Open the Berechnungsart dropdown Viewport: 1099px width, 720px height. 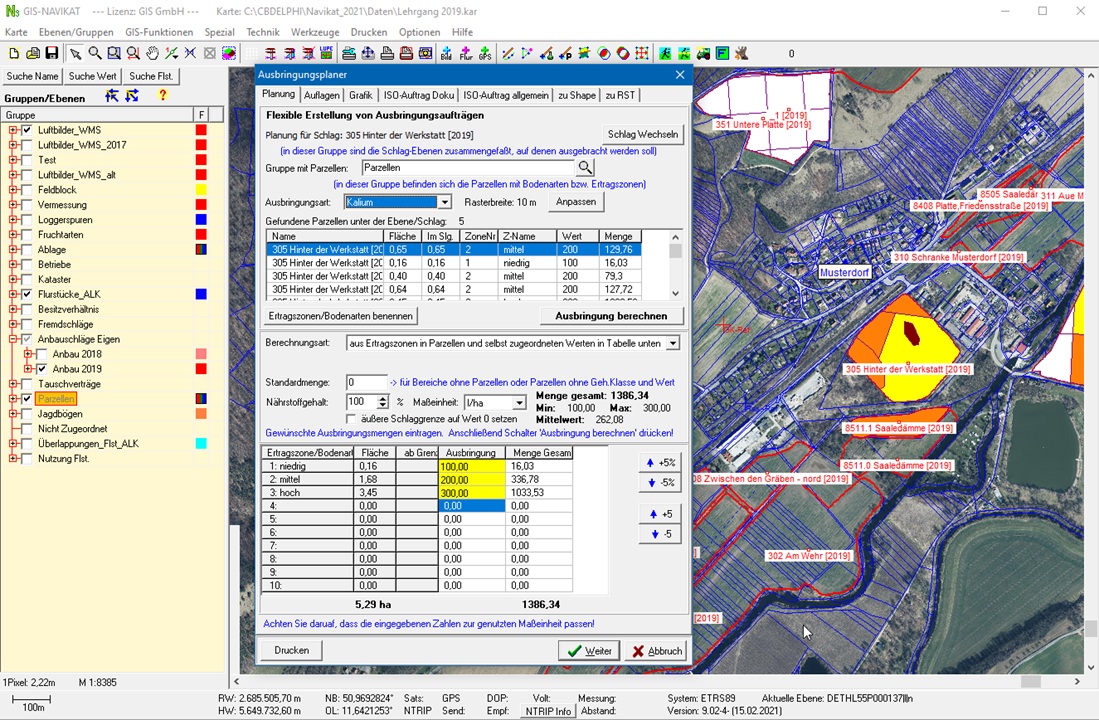(672, 343)
